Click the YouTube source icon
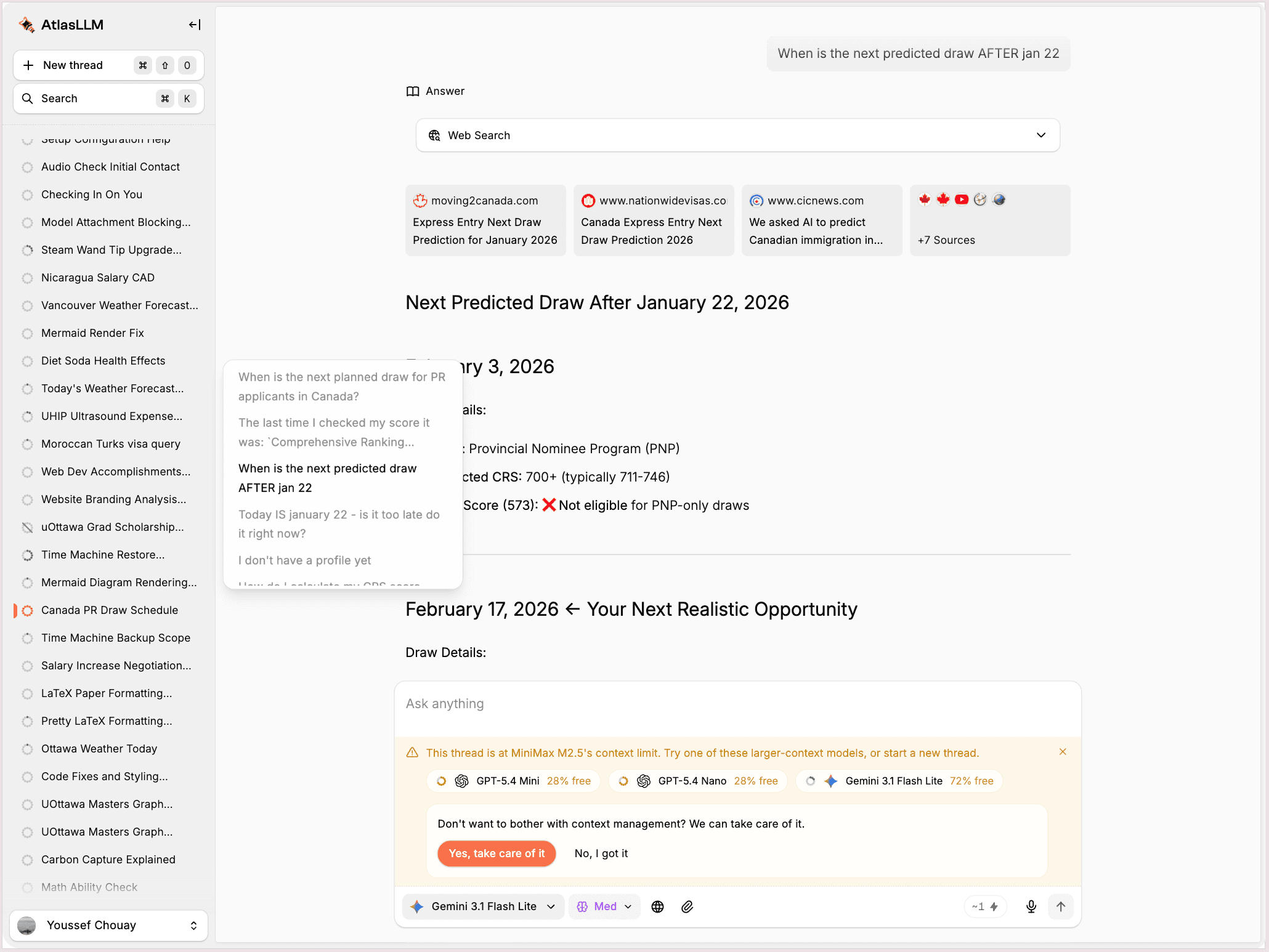This screenshot has width=1269, height=952. click(x=962, y=200)
